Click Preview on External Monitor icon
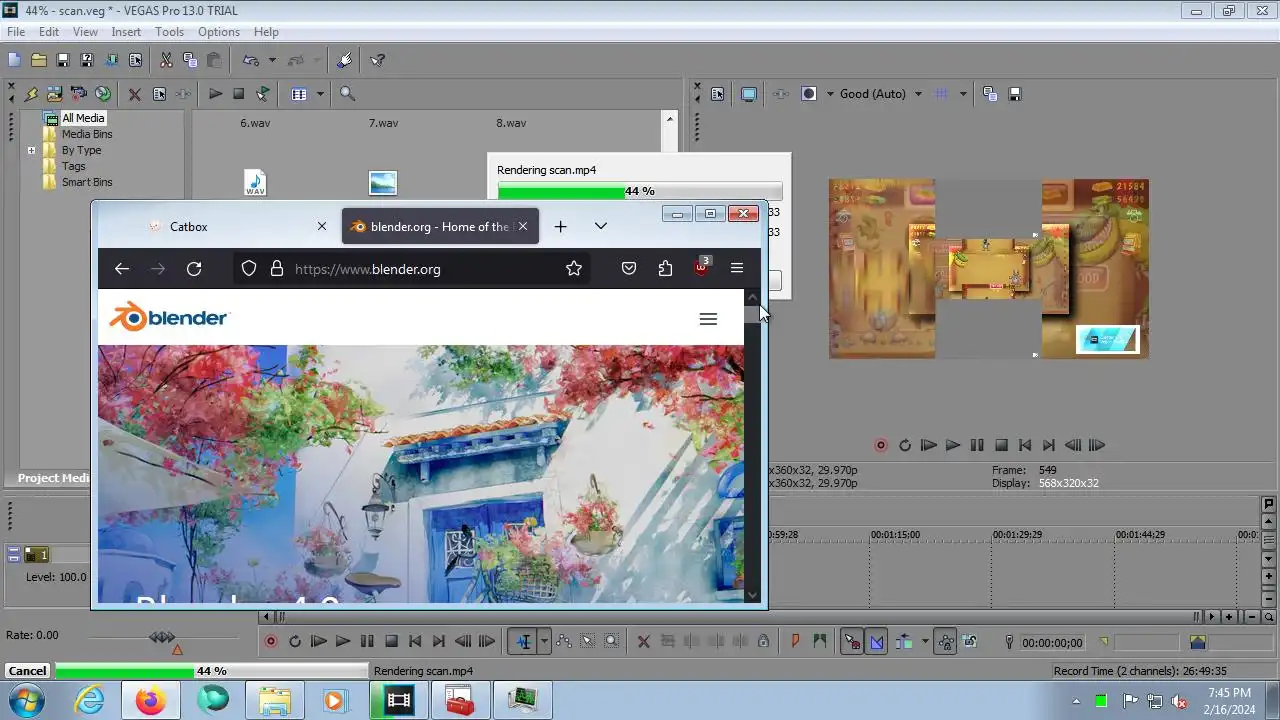 (749, 94)
